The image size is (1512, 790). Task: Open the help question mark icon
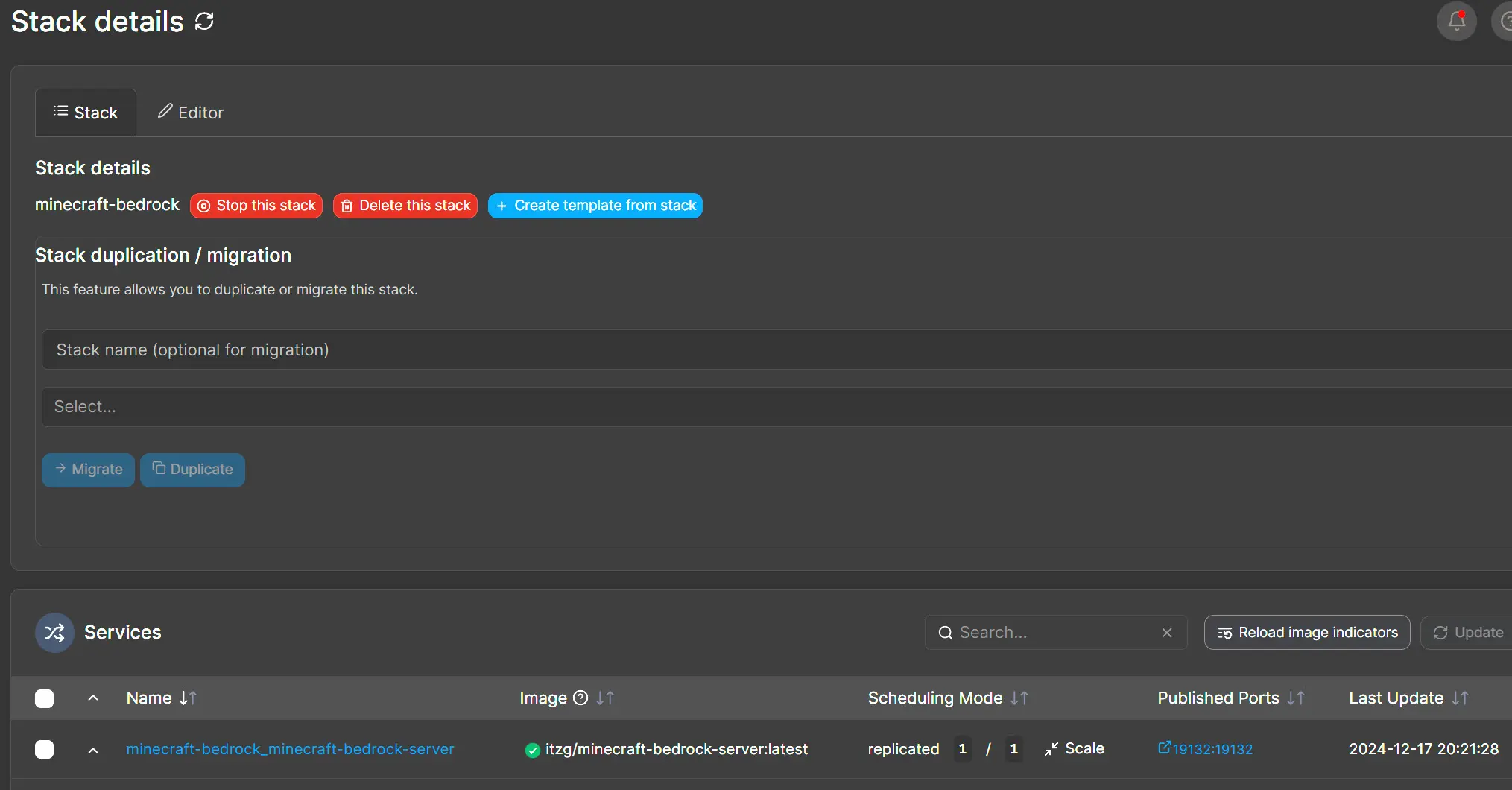click(x=1505, y=21)
